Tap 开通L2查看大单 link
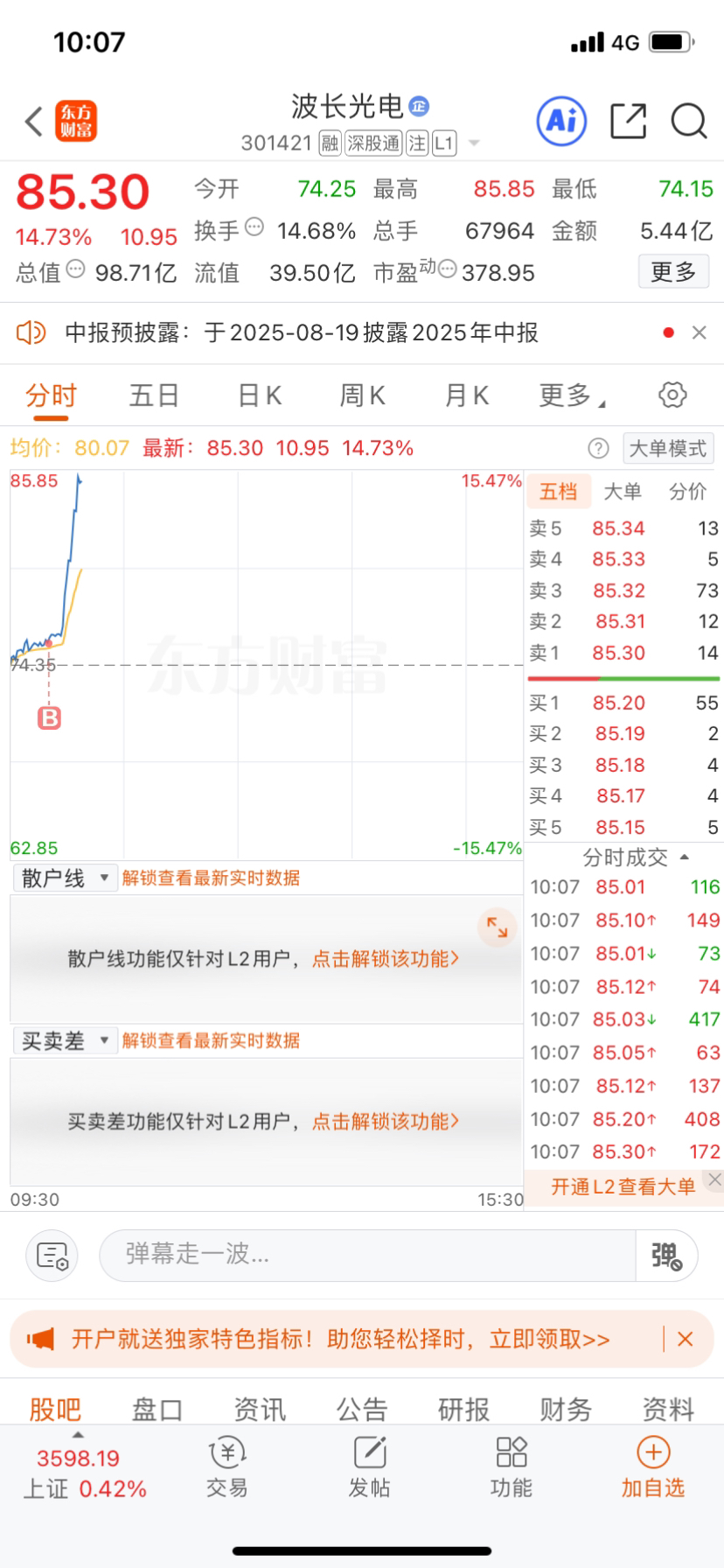724x1568 pixels. (x=623, y=1186)
